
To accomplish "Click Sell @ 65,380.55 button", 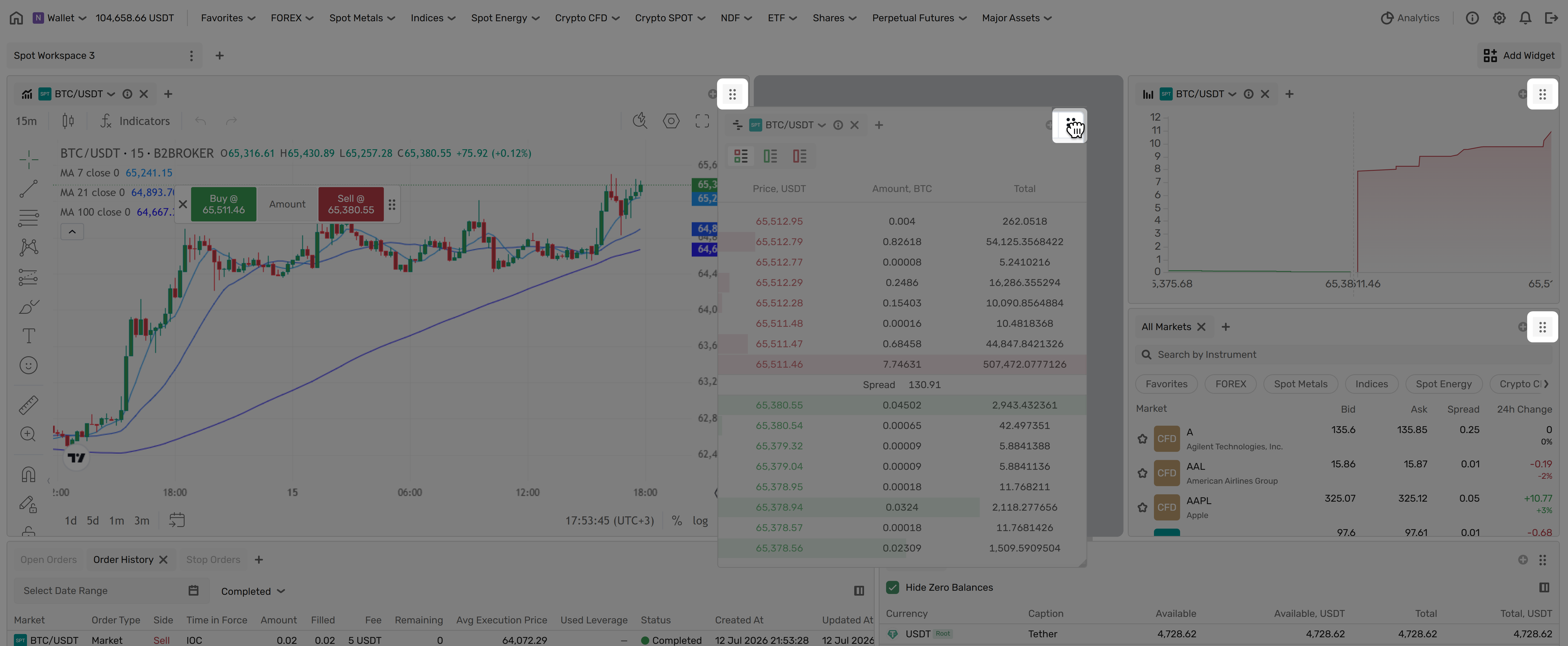I will tap(351, 205).
